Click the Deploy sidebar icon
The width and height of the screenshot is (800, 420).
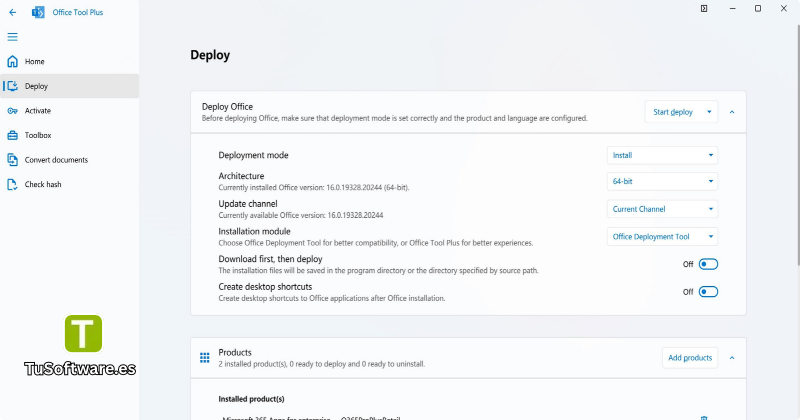(x=13, y=86)
